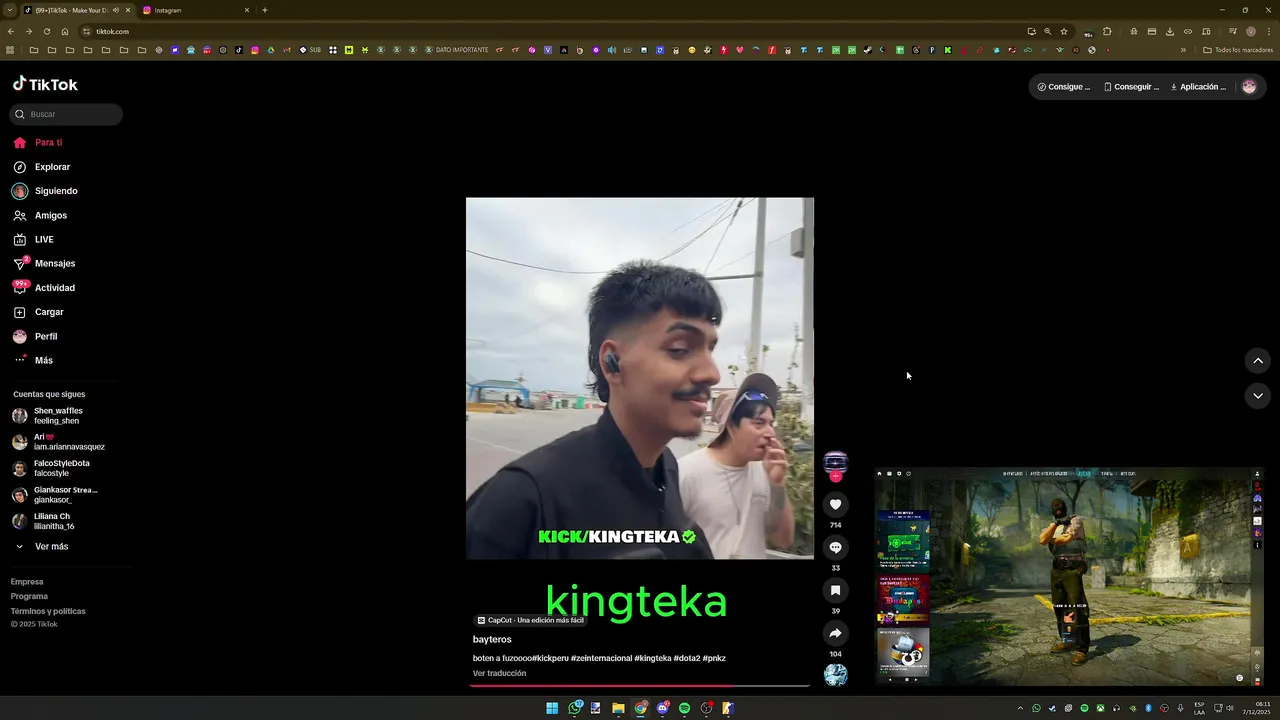The height and width of the screenshot is (720, 1280).
Task: Open the Cargar upload page
Action: [x=38, y=312]
